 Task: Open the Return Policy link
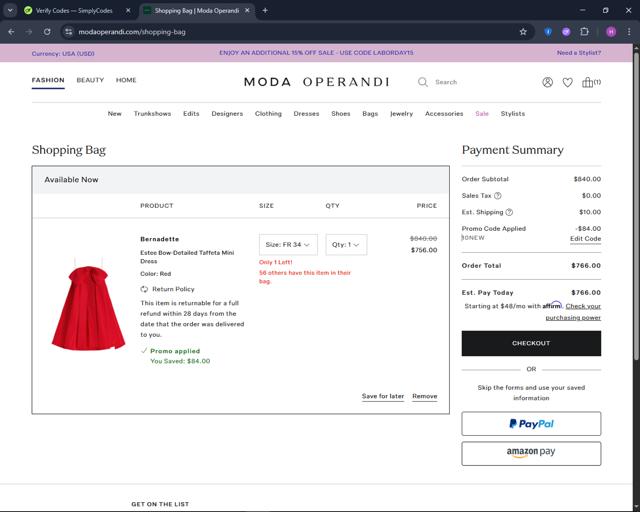click(173, 289)
